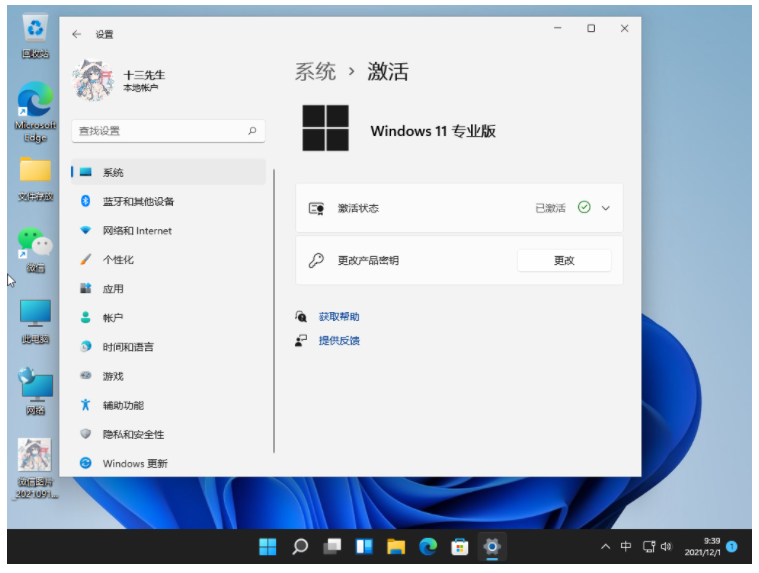Viewport: 759px width, 573px height.
Task: Select 网络和 Internet in sidebar
Action: click(x=137, y=231)
